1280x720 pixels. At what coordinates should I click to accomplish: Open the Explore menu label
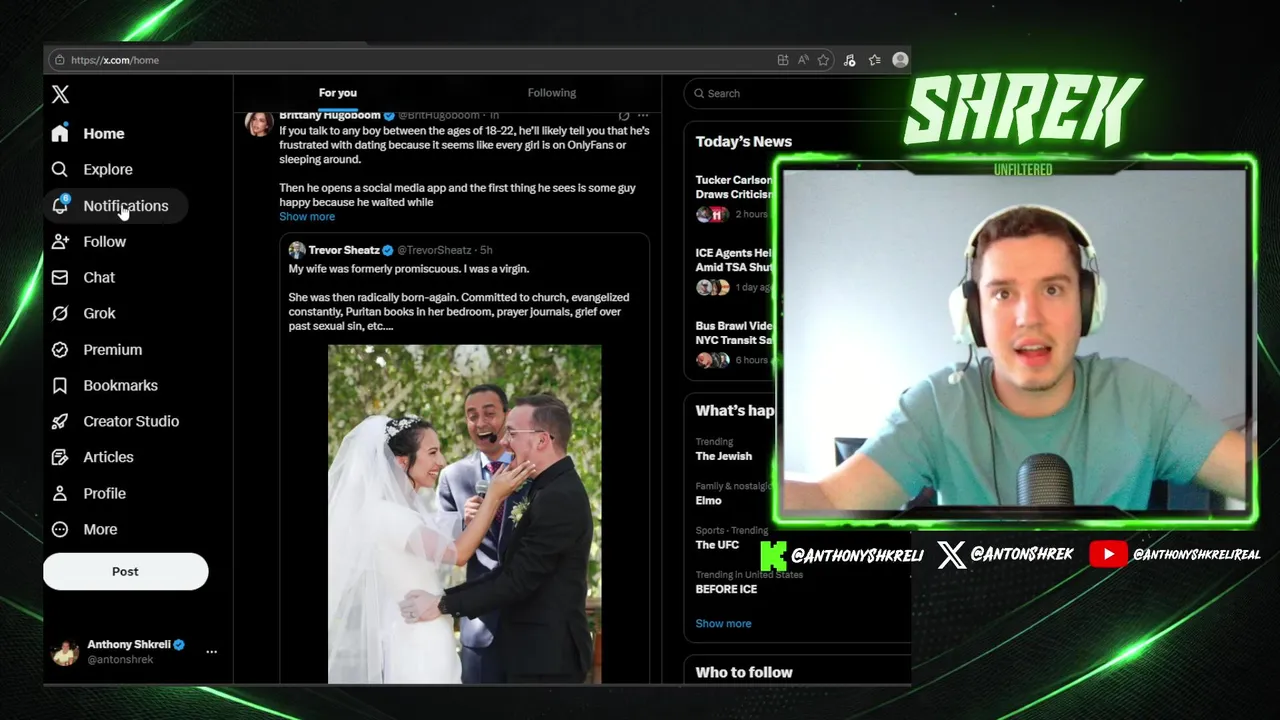point(108,169)
